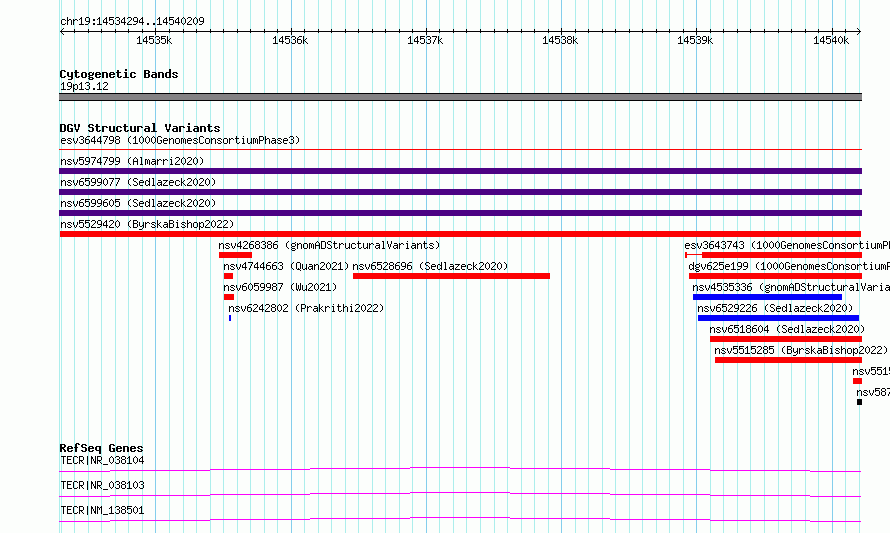Click the chr19:14534294..14540209 coordinate label

pyautogui.click(x=132, y=21)
